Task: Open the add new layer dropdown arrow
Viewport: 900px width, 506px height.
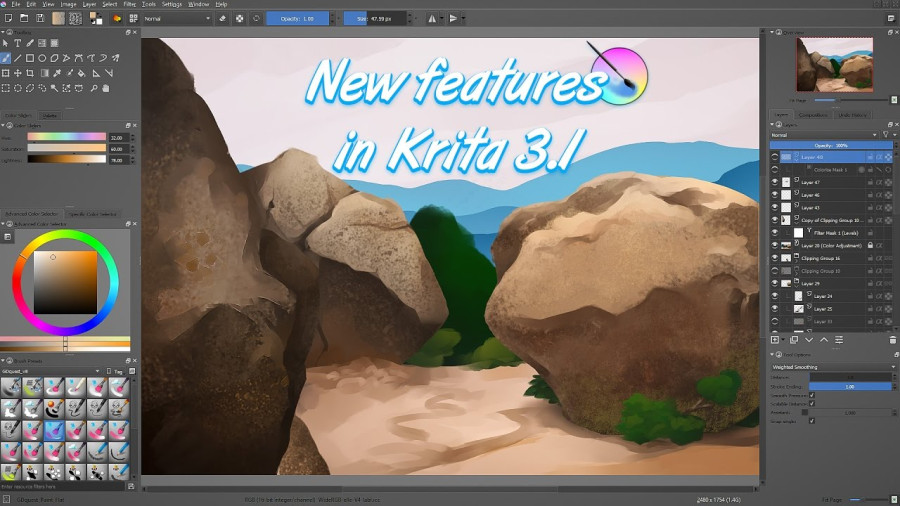Action: point(782,340)
